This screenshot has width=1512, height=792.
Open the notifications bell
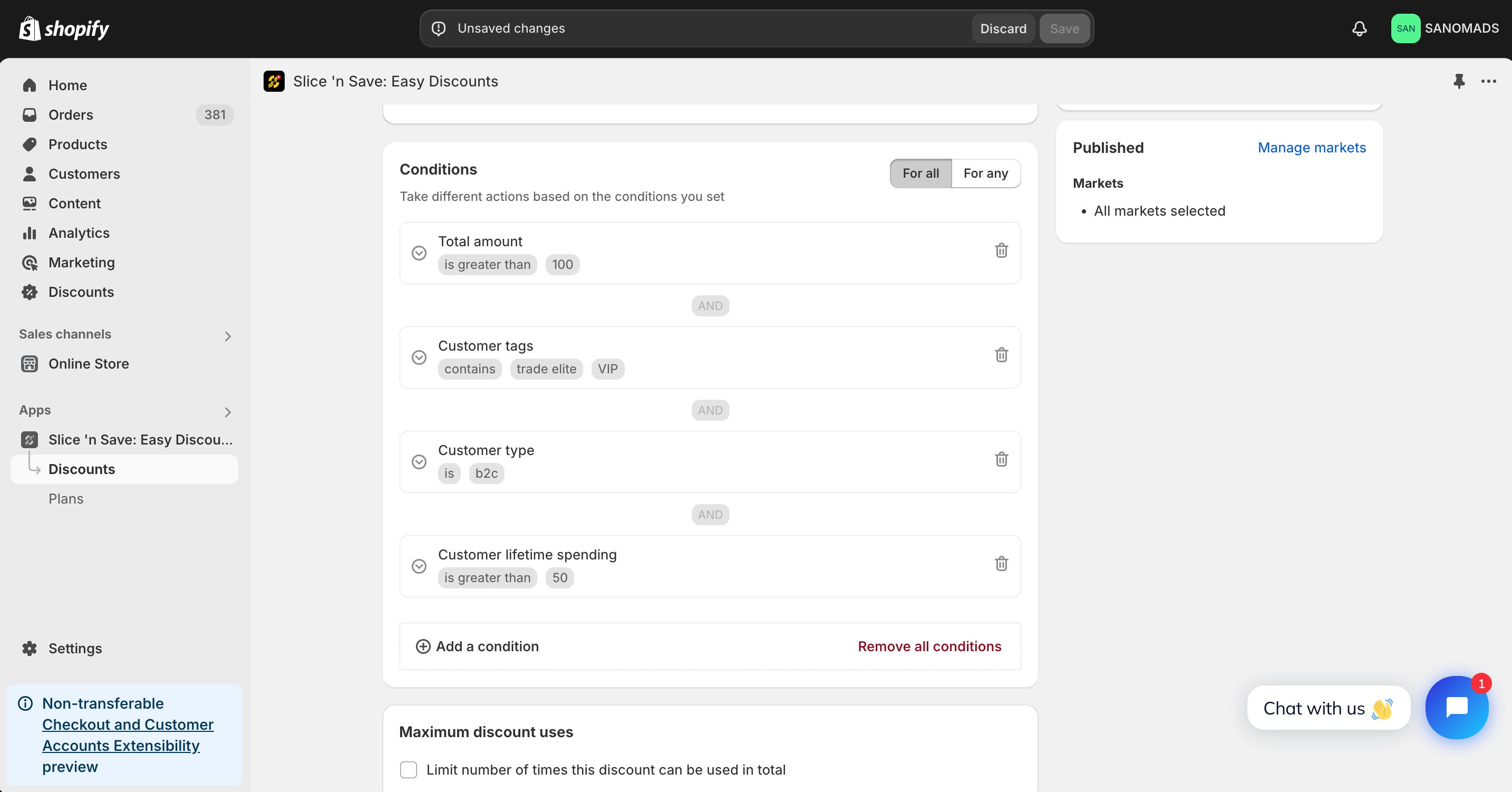click(x=1360, y=28)
